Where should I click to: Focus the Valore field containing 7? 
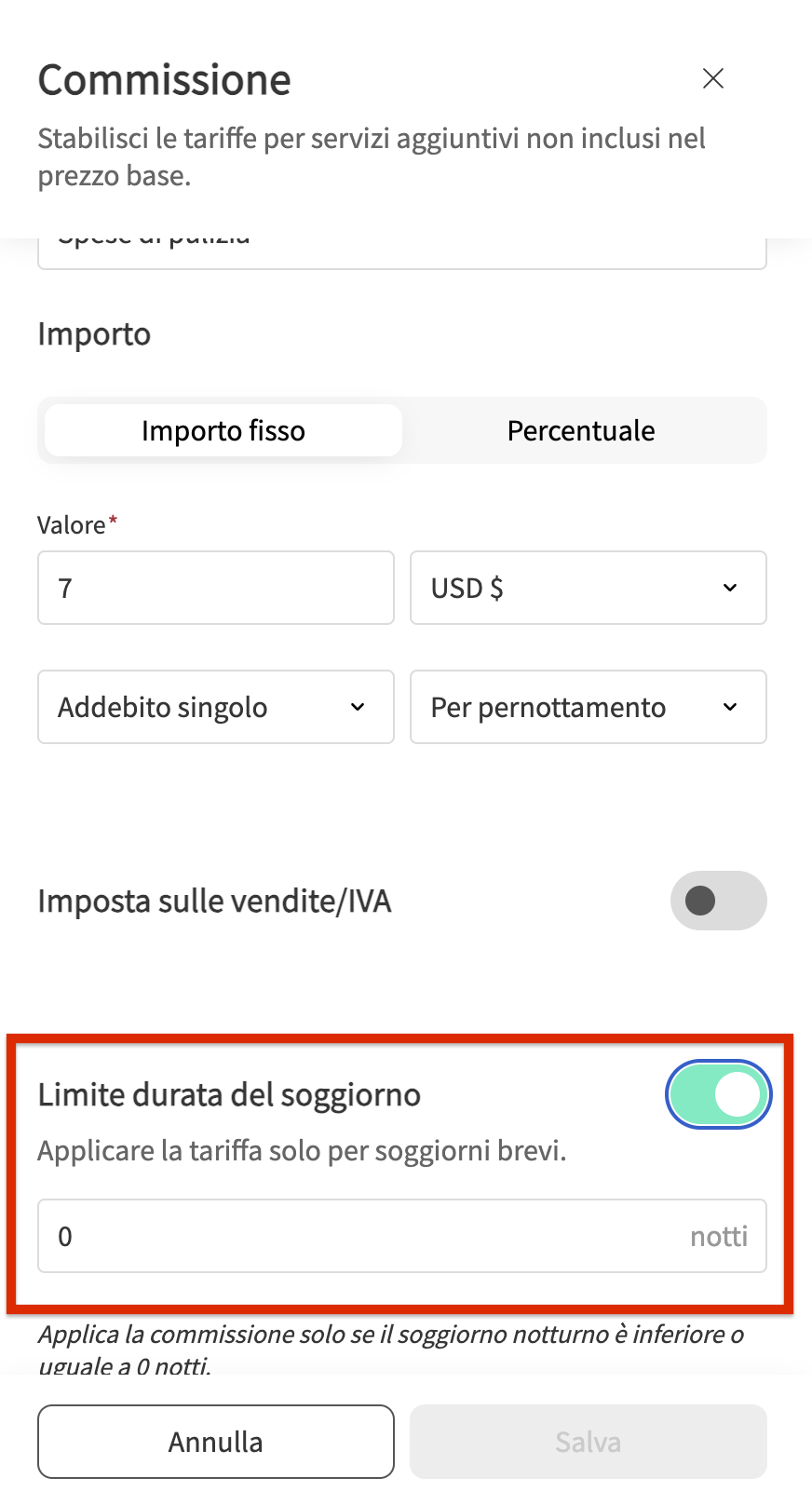(x=216, y=588)
